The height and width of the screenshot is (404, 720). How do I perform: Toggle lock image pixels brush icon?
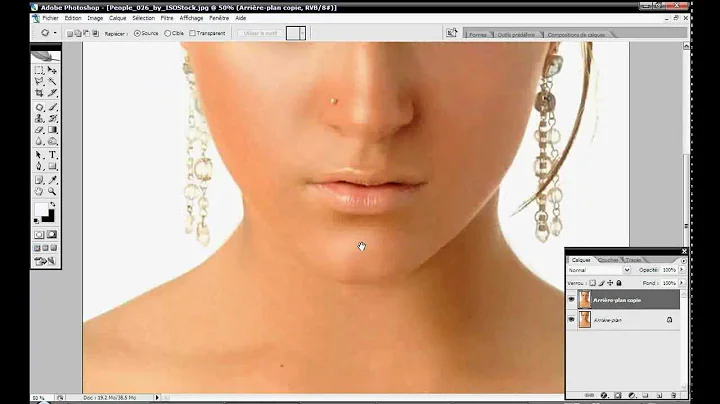click(x=602, y=283)
